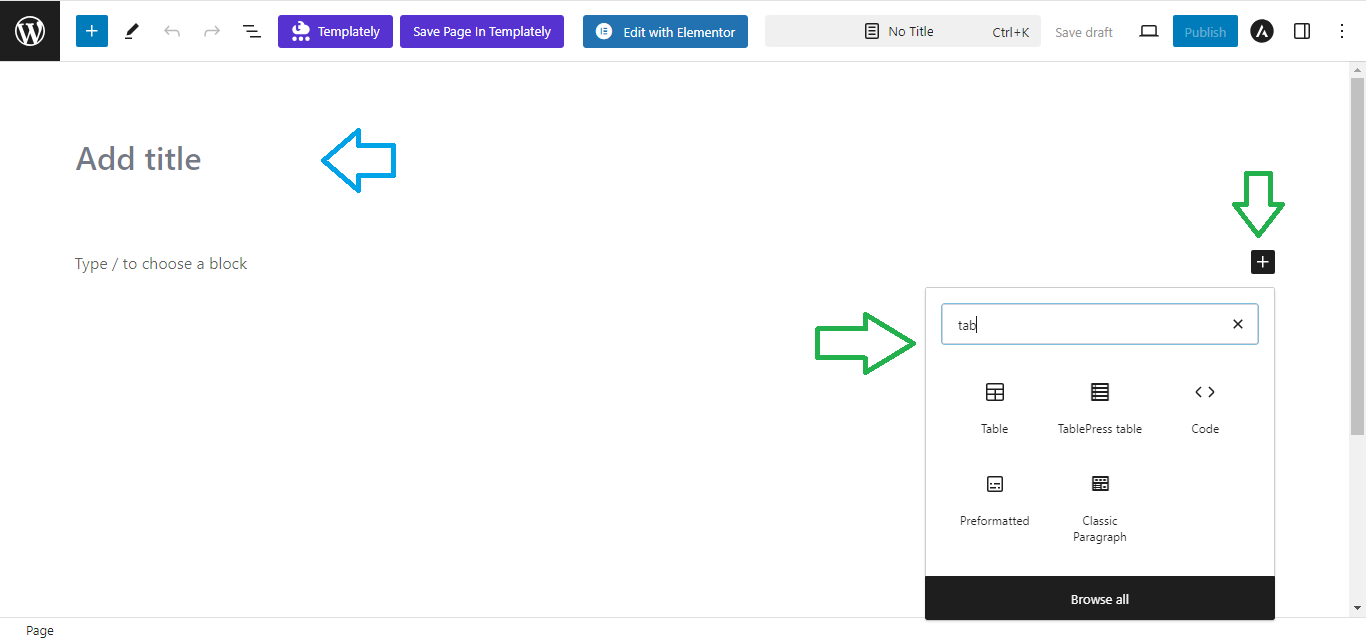Image resolution: width=1366 pixels, height=640 pixels.
Task: Open the block inserter in the toolbar
Action: (x=91, y=31)
